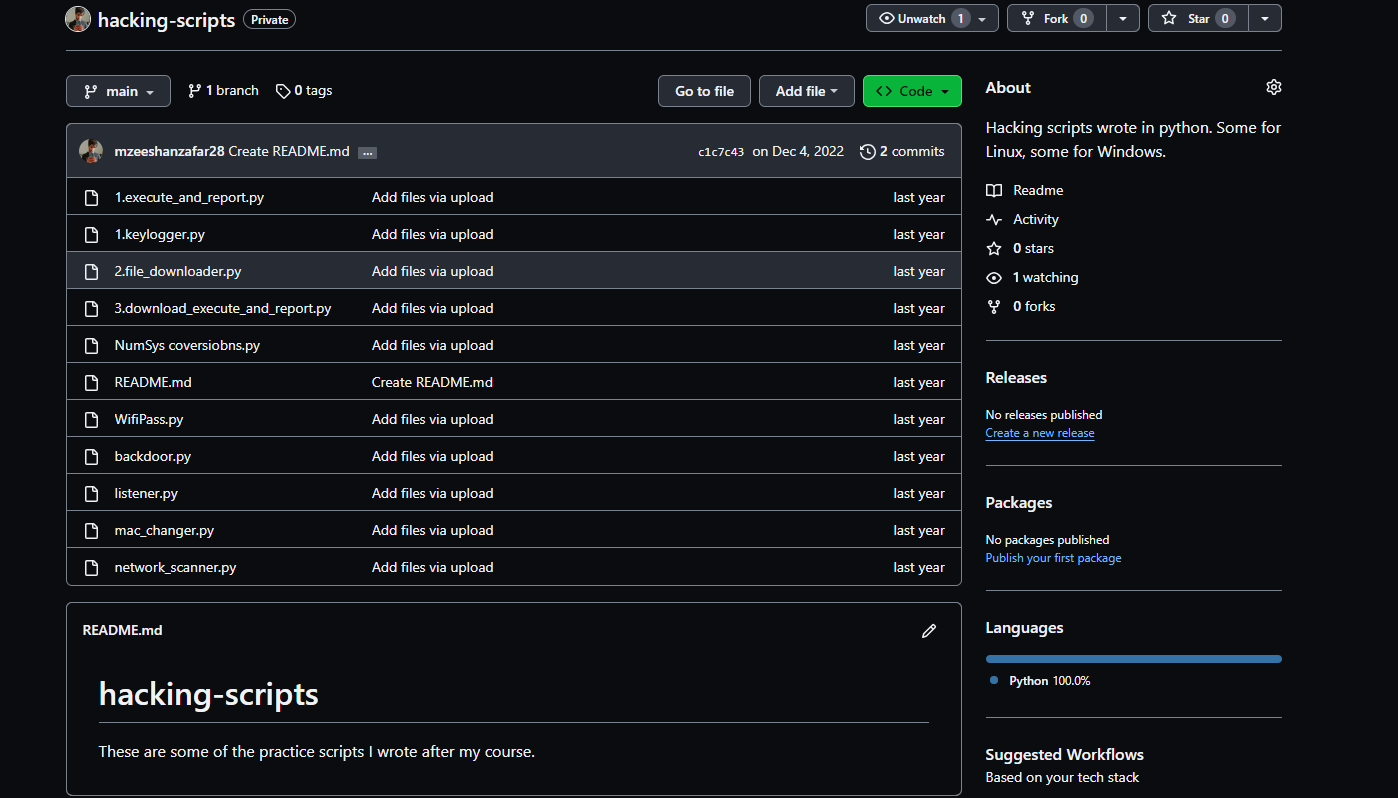The image size is (1398, 798).
Task: Click the repository owner avatar beside hacking-scripts
Action: (78, 19)
